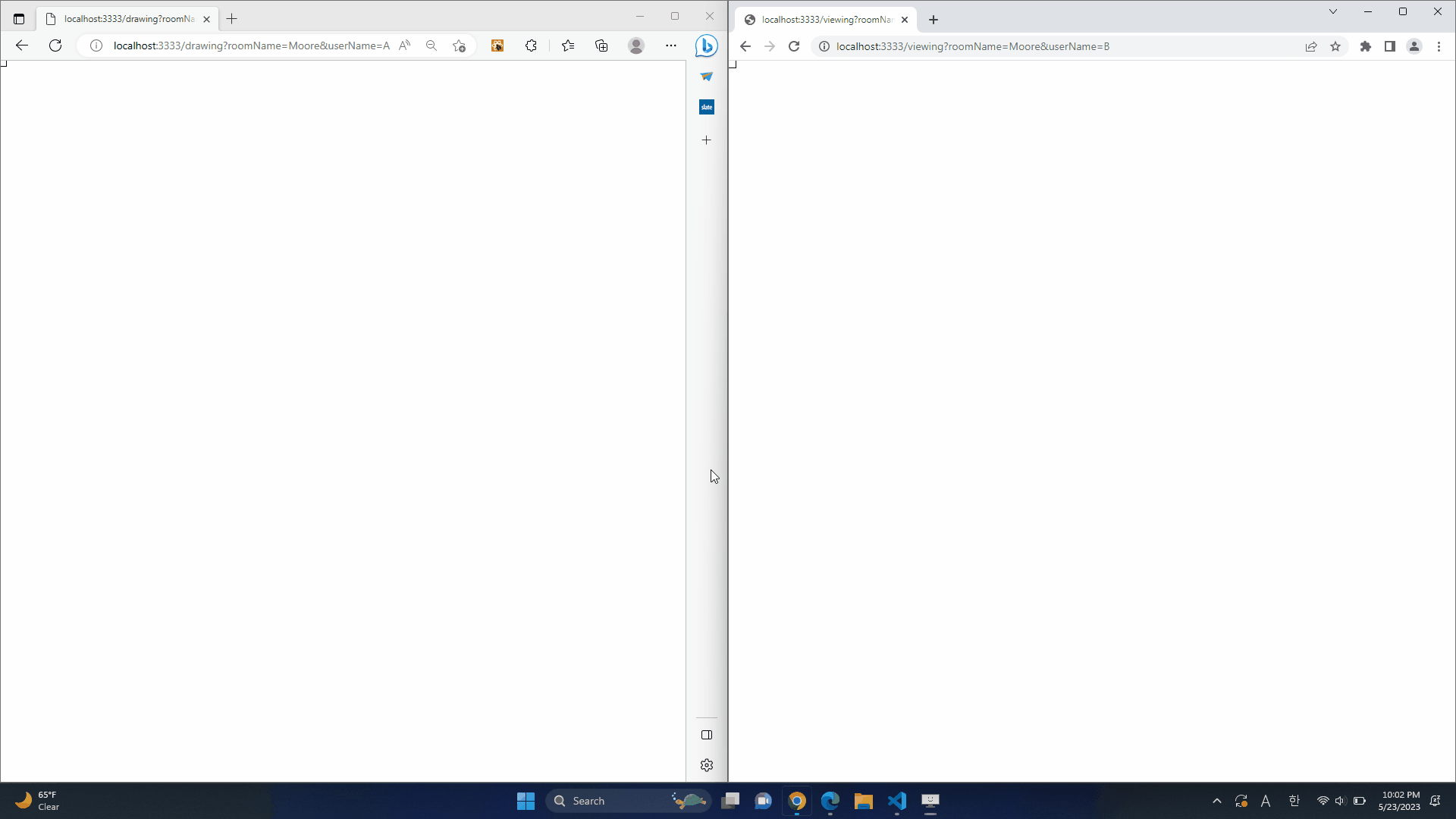Open Edge vertical tabs action menu

click(x=19, y=19)
